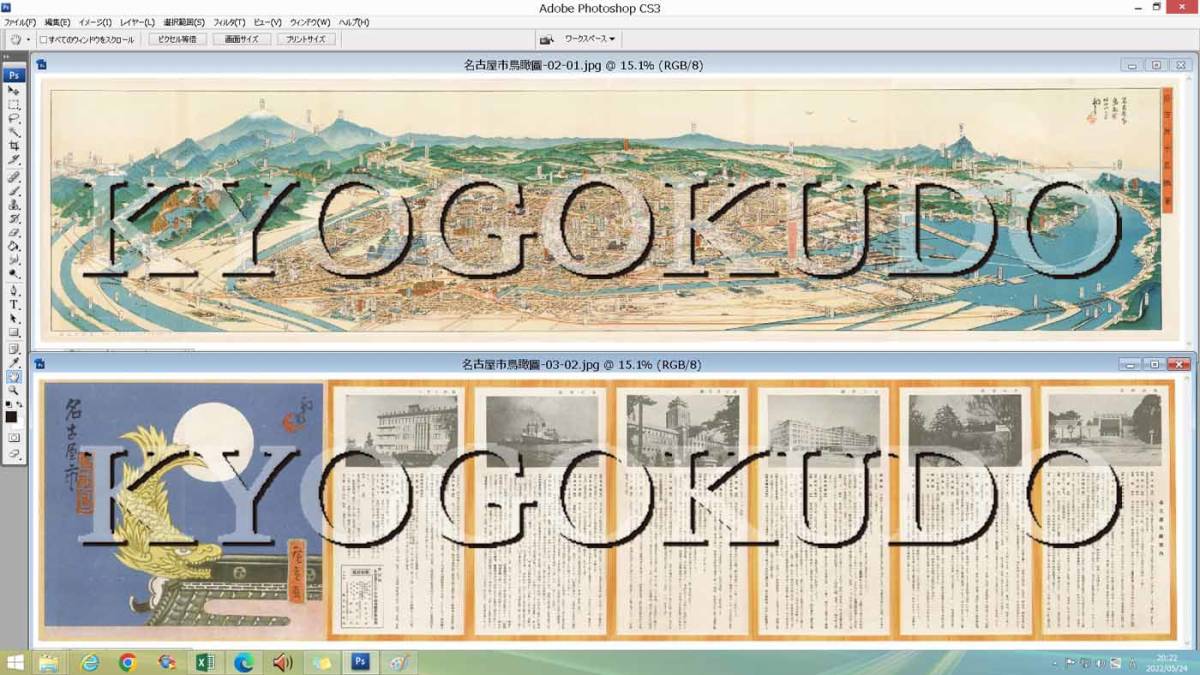The width and height of the screenshot is (1200, 675).
Task: Open File Explorer from the taskbar
Action: (49, 662)
